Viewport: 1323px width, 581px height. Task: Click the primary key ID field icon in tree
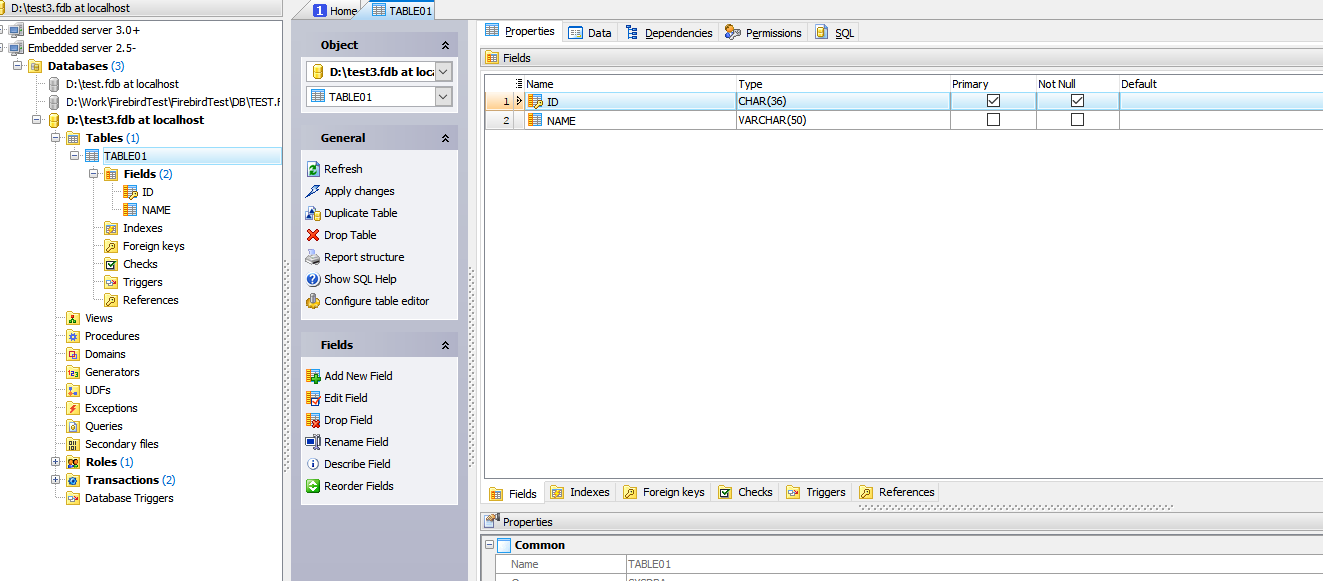click(x=130, y=192)
